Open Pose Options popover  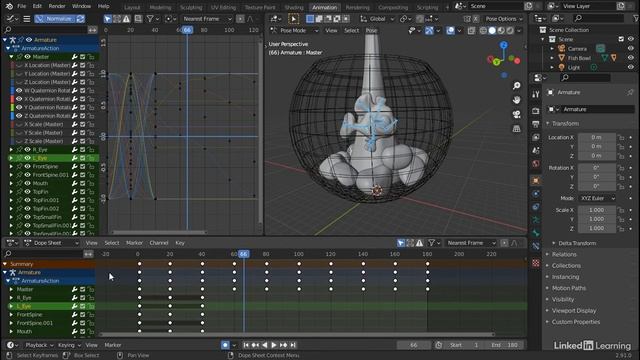(504, 19)
